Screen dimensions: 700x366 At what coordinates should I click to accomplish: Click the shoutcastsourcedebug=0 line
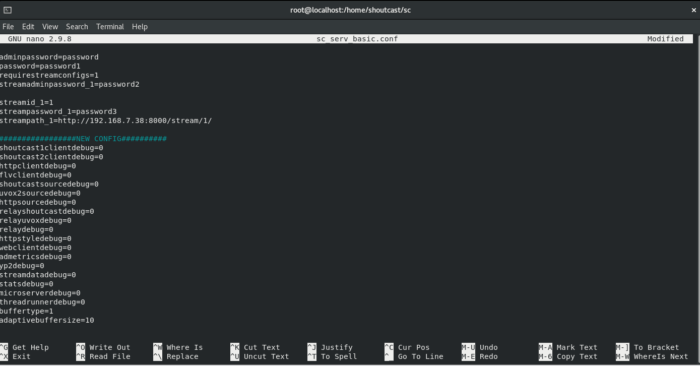49,184
